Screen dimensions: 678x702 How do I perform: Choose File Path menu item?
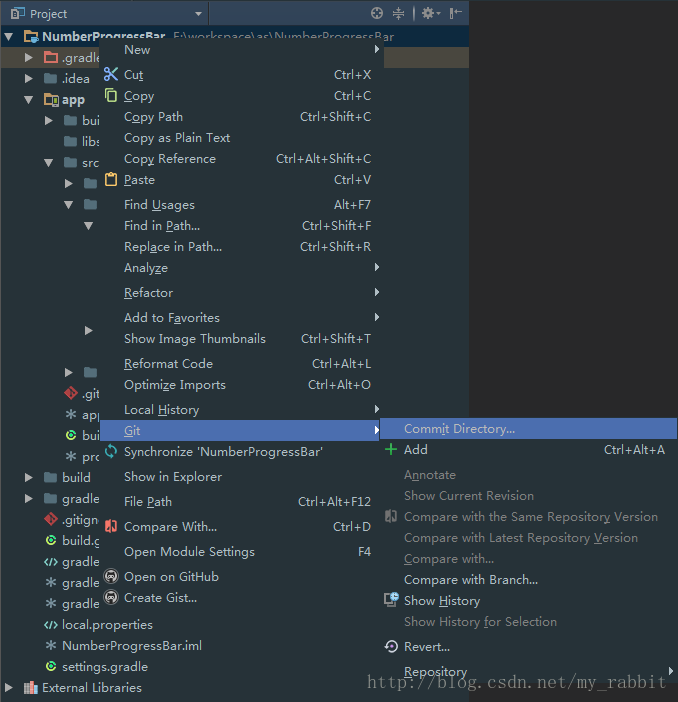241,501
